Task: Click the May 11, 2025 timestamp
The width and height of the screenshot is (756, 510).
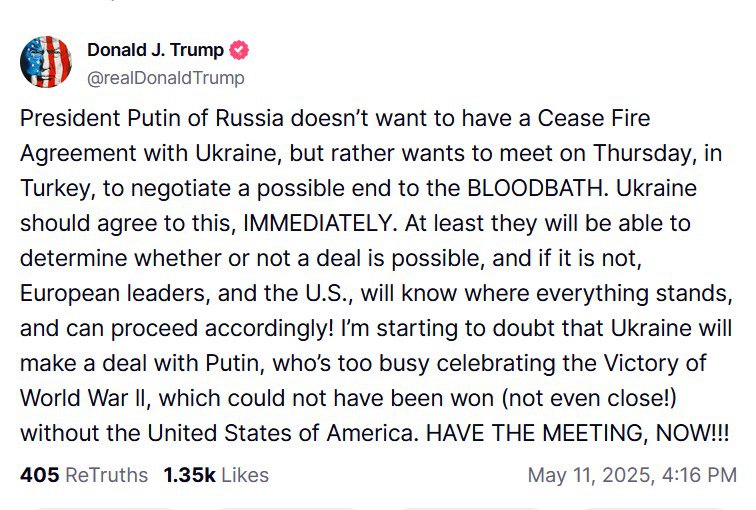Action: click(x=632, y=475)
